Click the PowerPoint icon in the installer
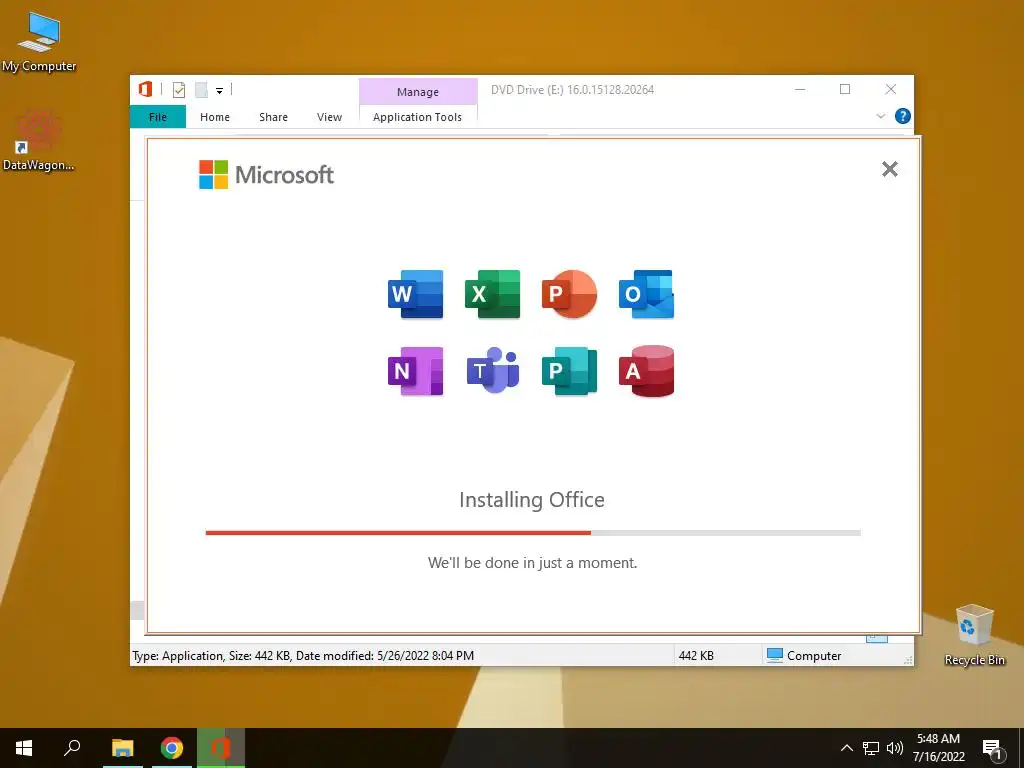The height and width of the screenshot is (768, 1024). coord(569,294)
